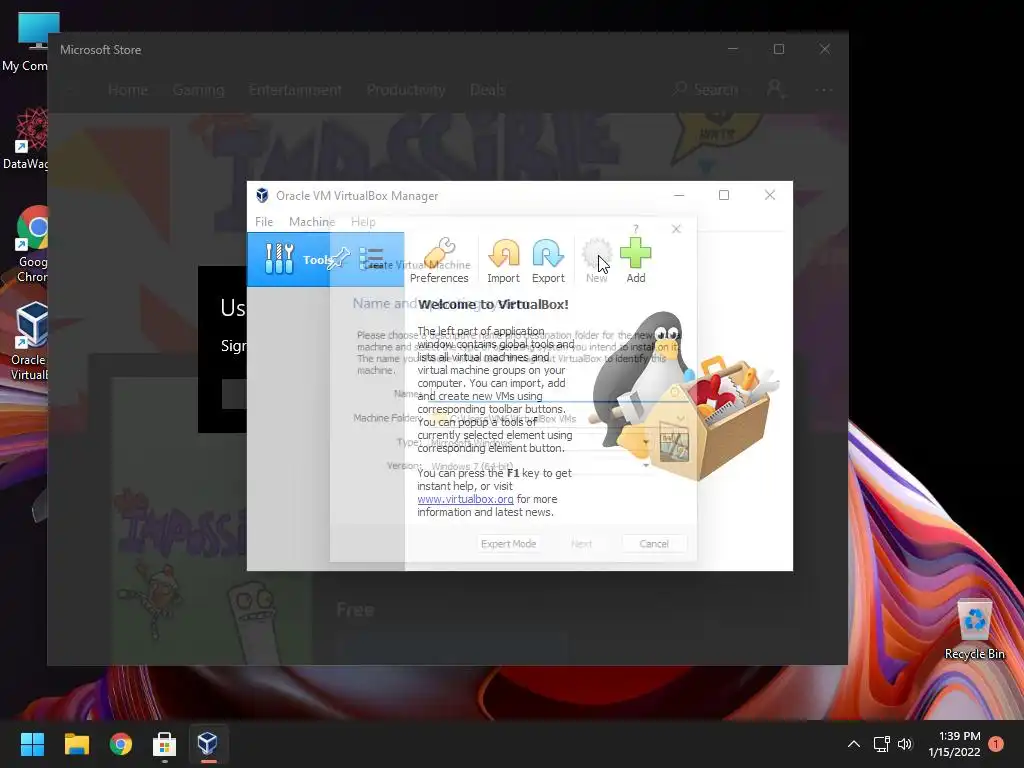1024x768 pixels.
Task: Open Chrome from the taskbar
Action: point(121,744)
